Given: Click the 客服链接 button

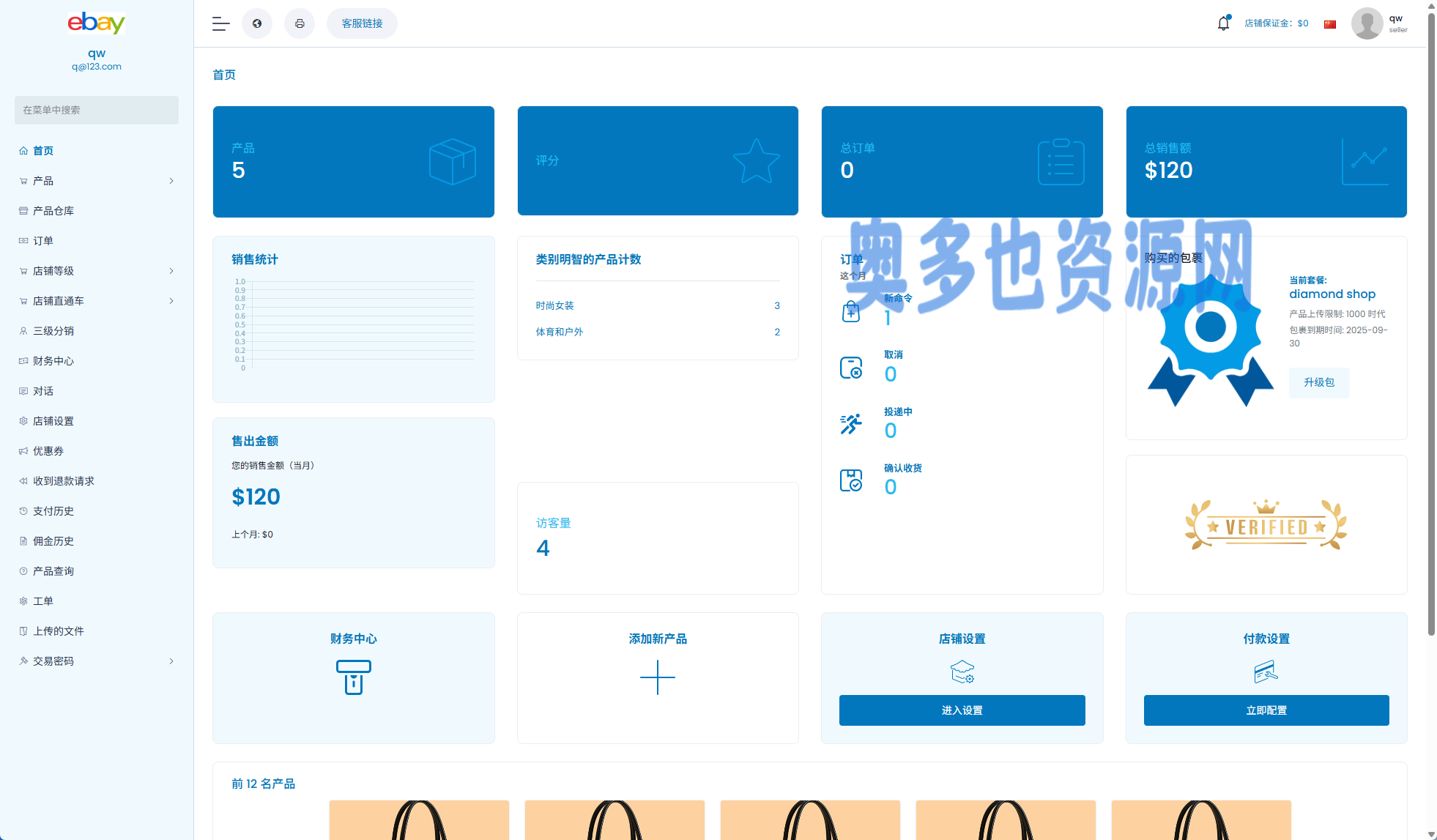Looking at the screenshot, I should 362,23.
